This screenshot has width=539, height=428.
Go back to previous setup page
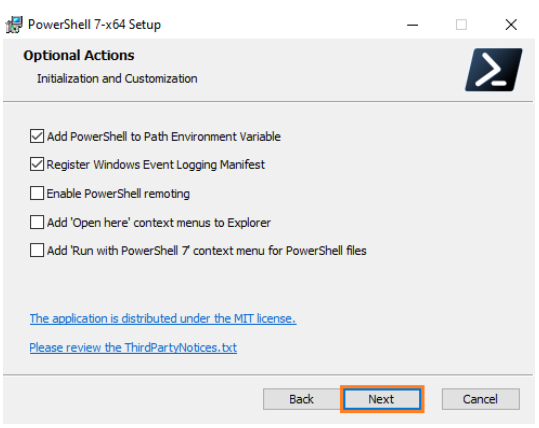point(301,399)
